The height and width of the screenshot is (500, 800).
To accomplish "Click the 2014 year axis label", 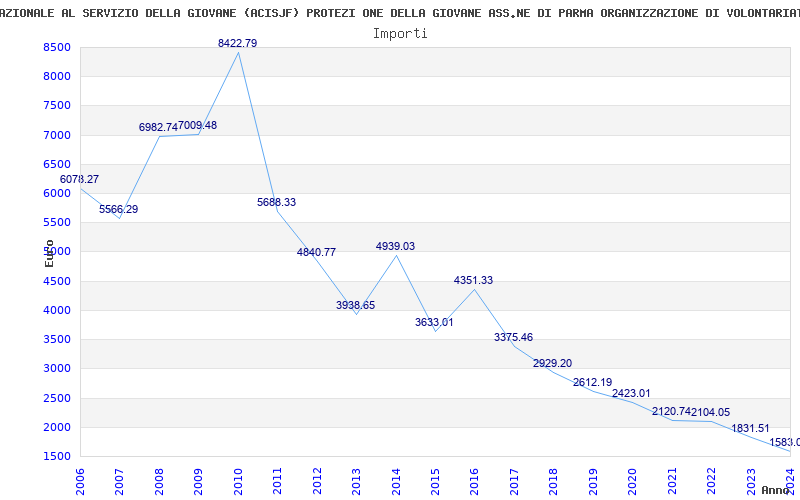I will tap(396, 482).
